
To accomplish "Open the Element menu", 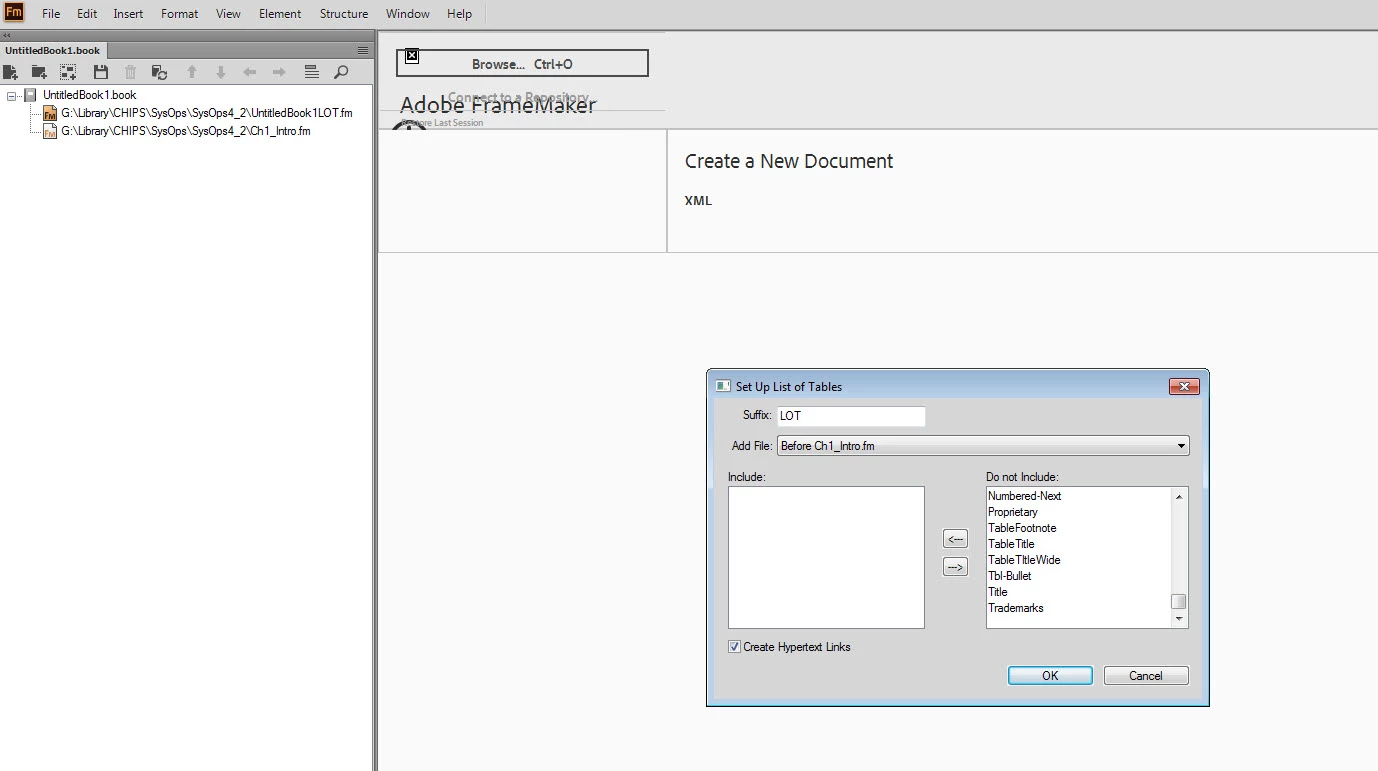I will [280, 14].
